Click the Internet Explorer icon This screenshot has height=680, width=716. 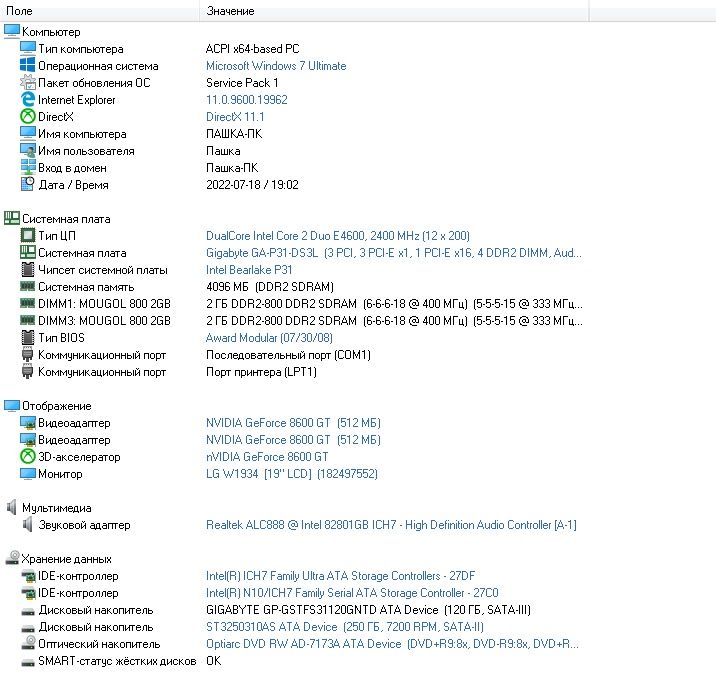click(x=28, y=100)
